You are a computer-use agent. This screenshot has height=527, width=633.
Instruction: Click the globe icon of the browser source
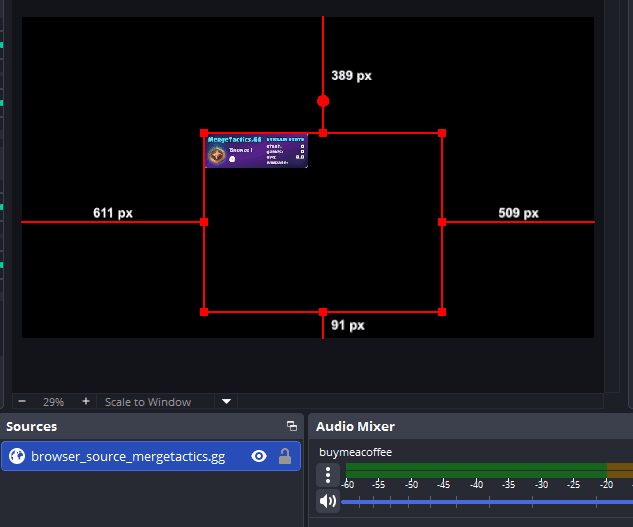[x=17, y=456]
